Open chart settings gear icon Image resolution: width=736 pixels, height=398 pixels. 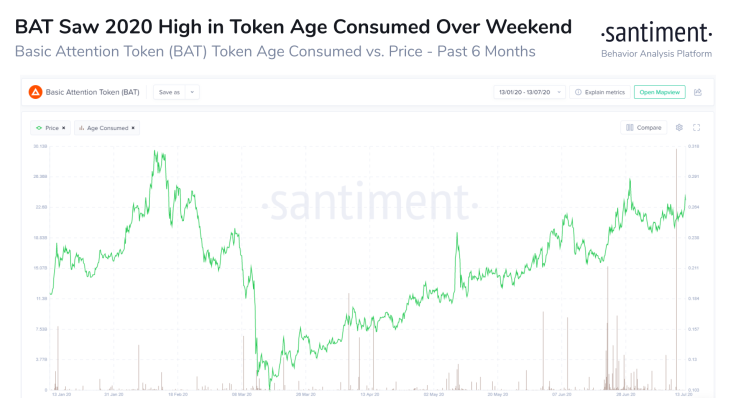tap(679, 128)
